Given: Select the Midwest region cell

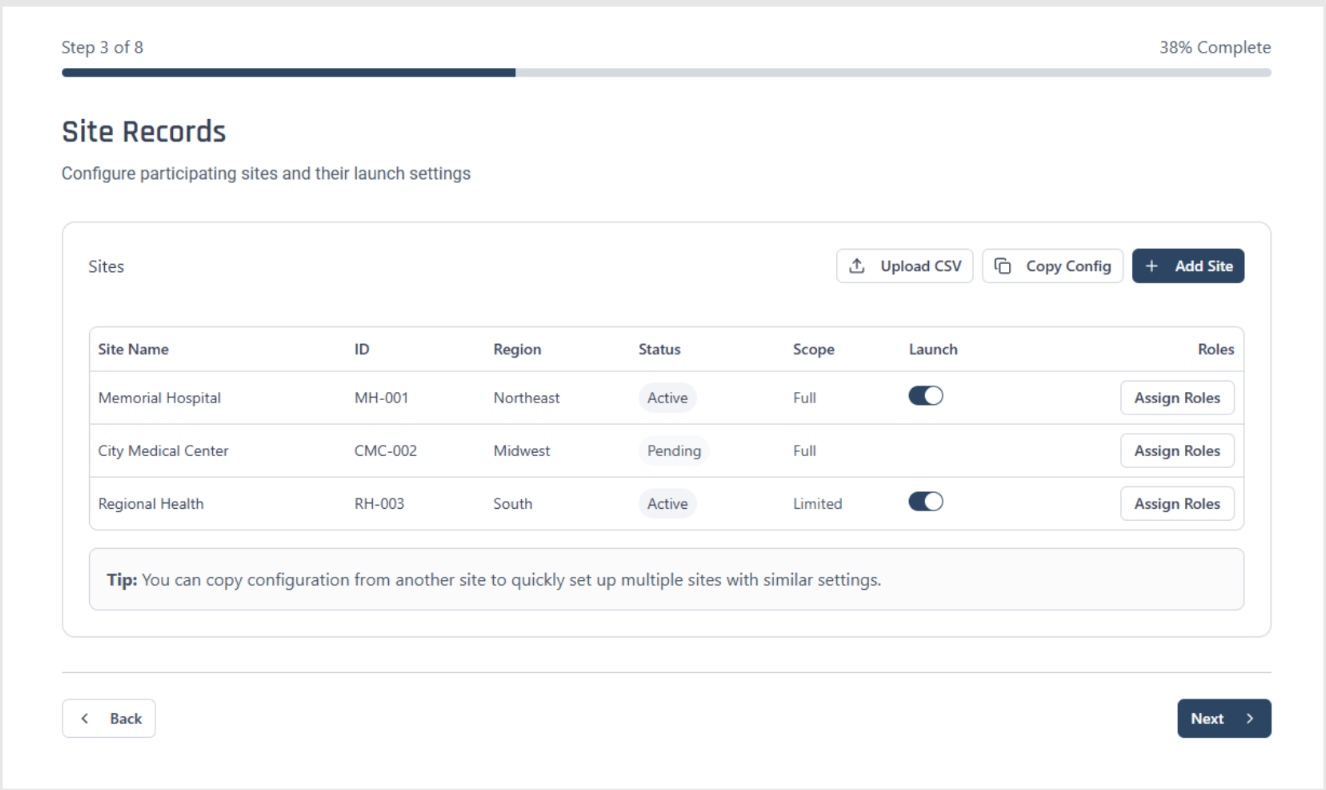Looking at the screenshot, I should [x=521, y=451].
